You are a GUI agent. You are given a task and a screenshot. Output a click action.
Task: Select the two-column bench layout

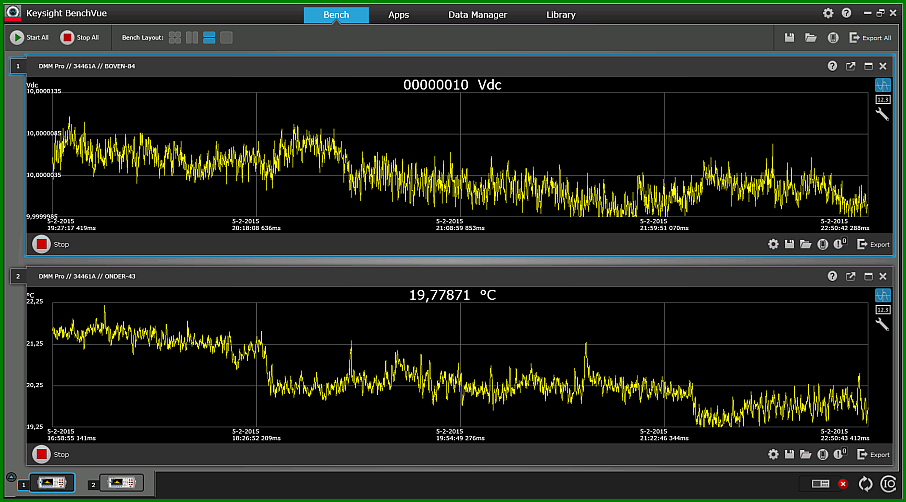(192, 38)
